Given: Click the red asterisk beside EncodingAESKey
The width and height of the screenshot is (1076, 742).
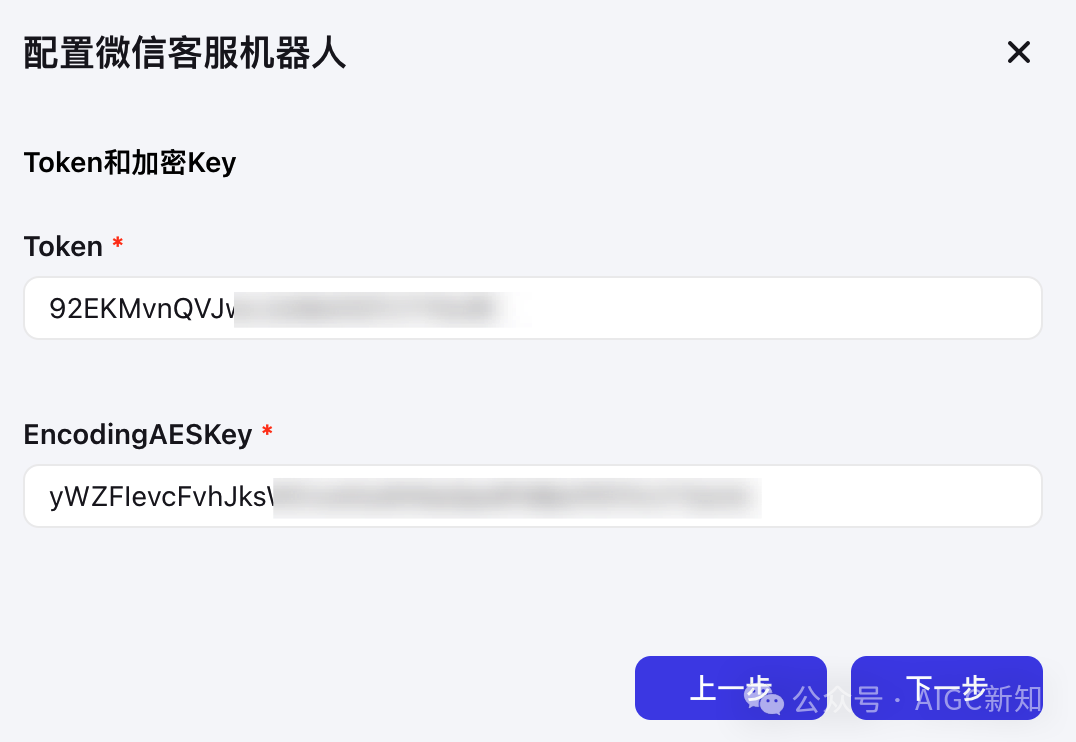Looking at the screenshot, I should click(x=267, y=431).
